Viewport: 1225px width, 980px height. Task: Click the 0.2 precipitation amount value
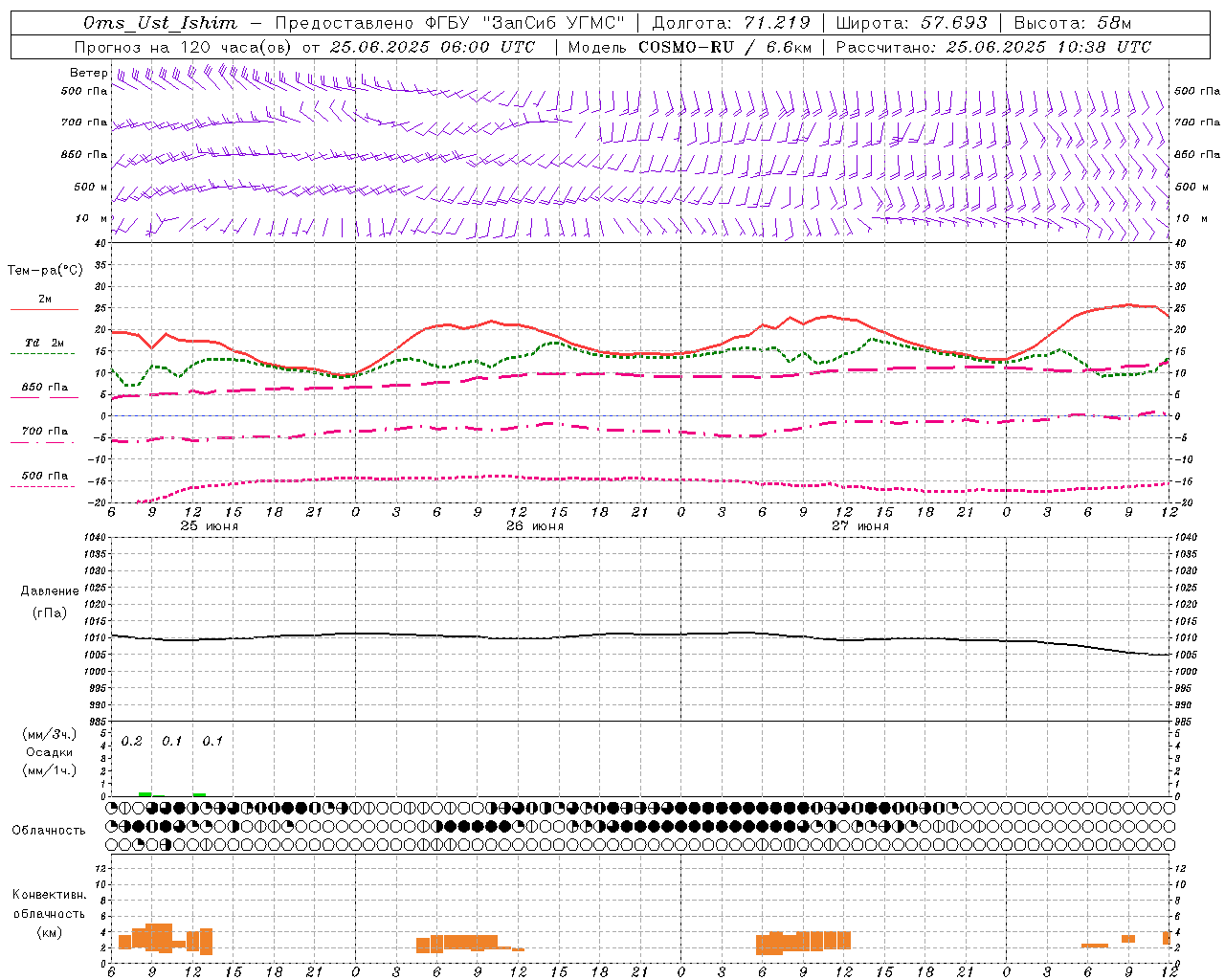click(132, 742)
